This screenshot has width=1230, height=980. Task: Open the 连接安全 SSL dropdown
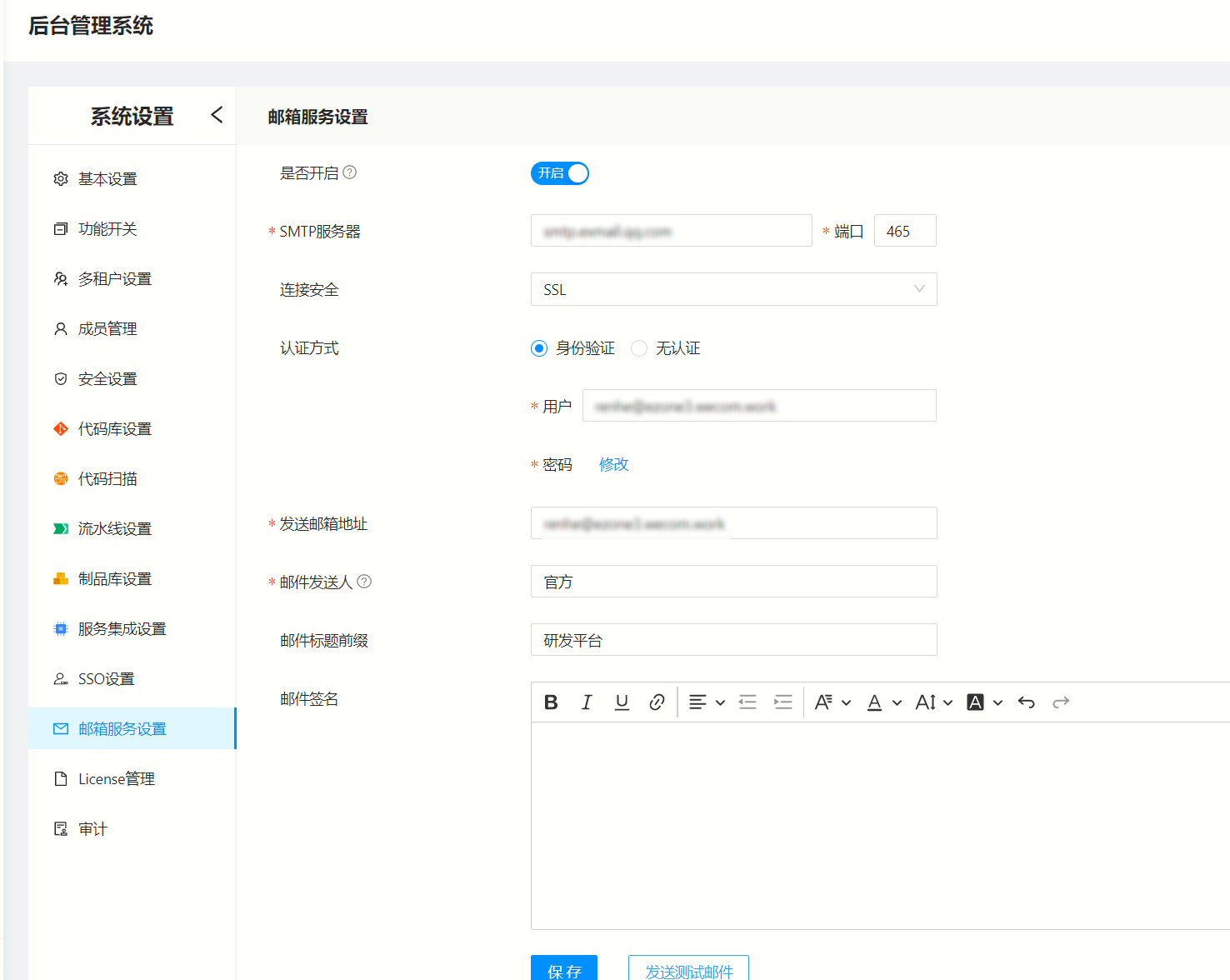[x=733, y=289]
